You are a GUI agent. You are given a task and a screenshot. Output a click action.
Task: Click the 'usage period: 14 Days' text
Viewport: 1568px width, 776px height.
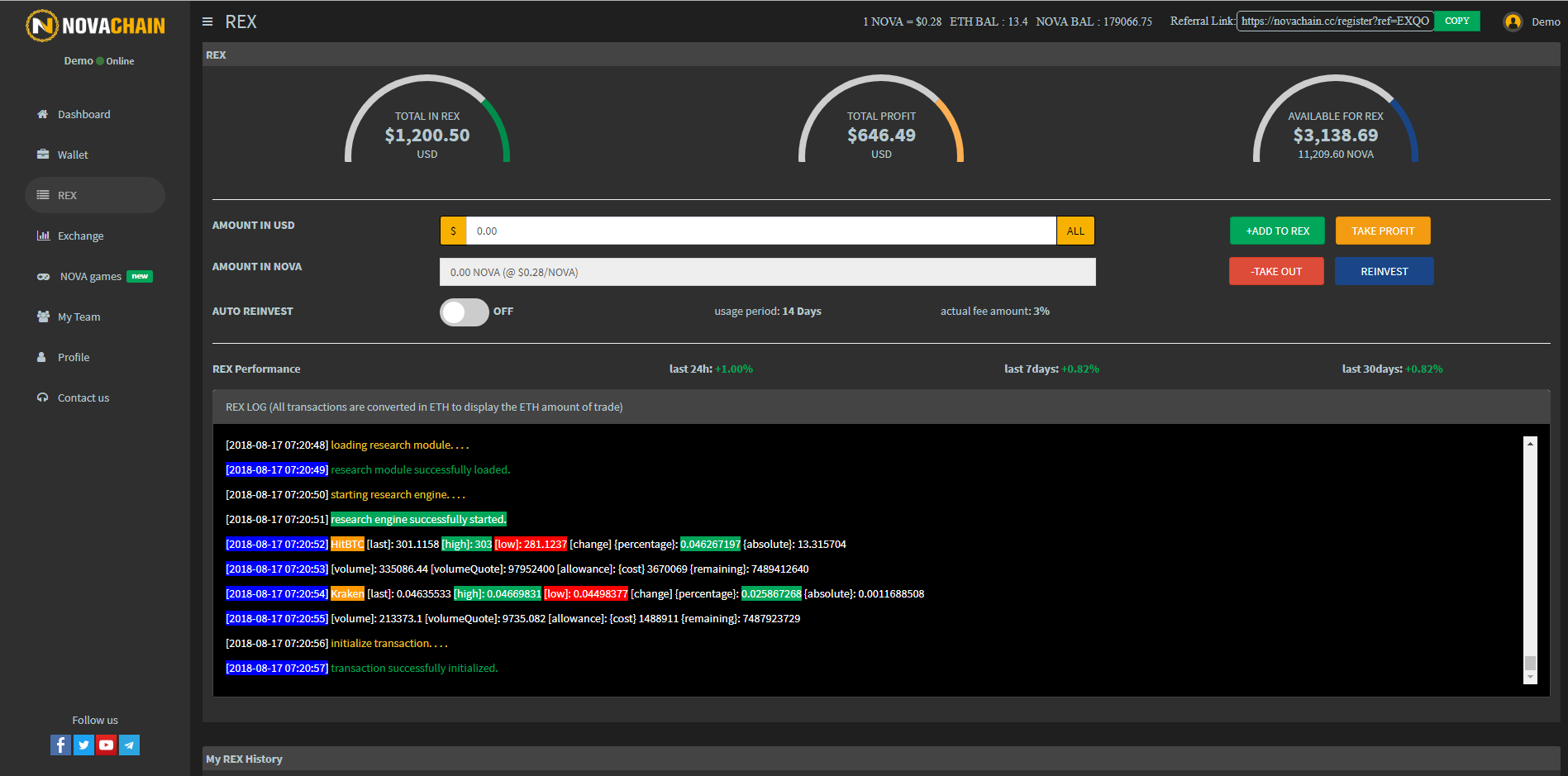[x=768, y=311]
